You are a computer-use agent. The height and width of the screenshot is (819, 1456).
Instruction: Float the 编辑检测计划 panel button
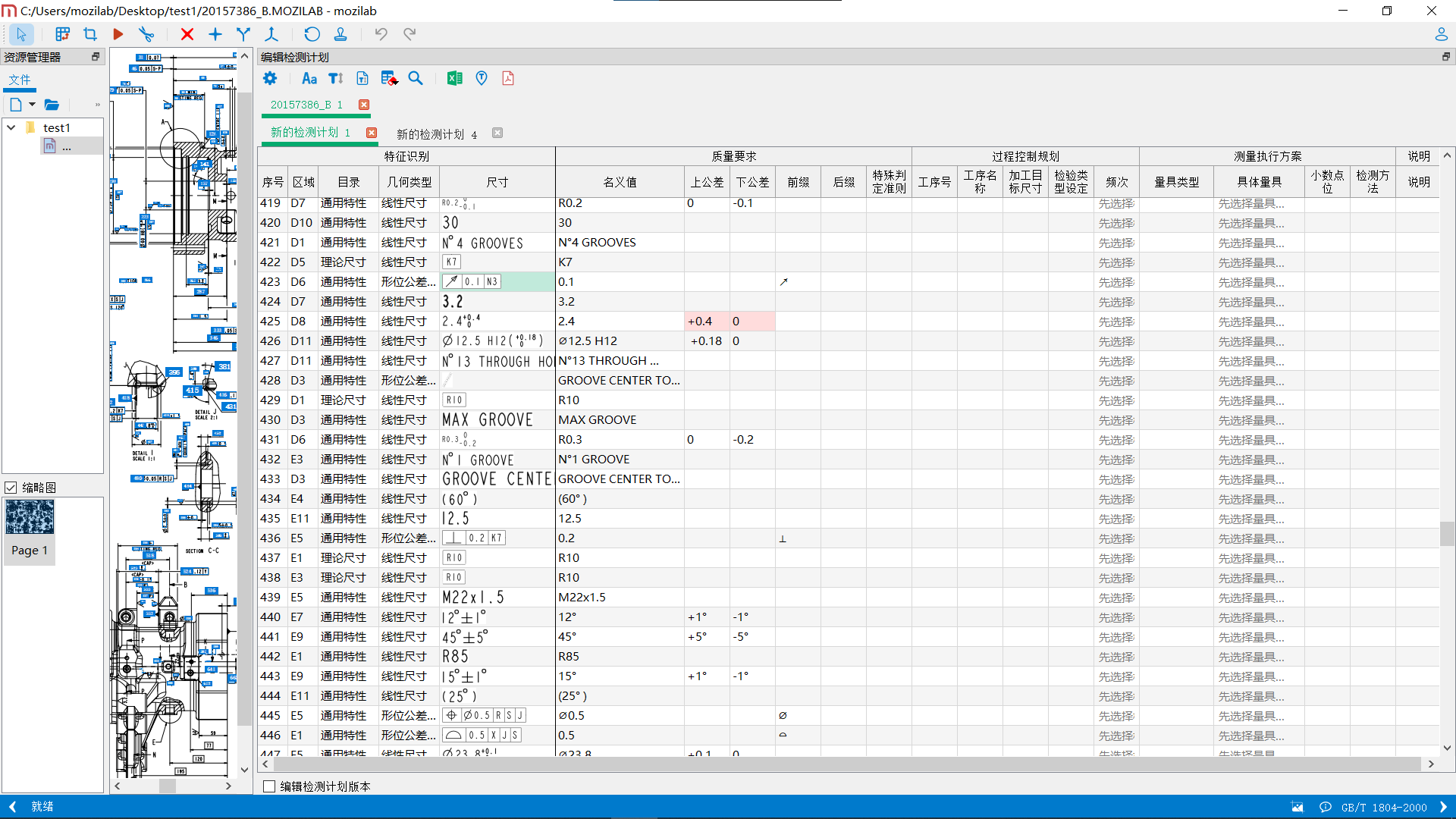click(1445, 57)
